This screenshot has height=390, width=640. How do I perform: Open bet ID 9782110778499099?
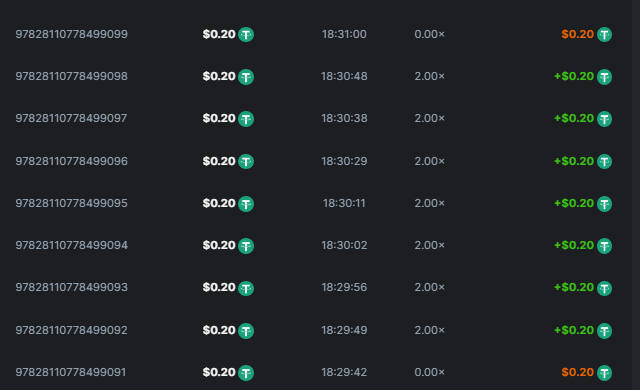71,34
